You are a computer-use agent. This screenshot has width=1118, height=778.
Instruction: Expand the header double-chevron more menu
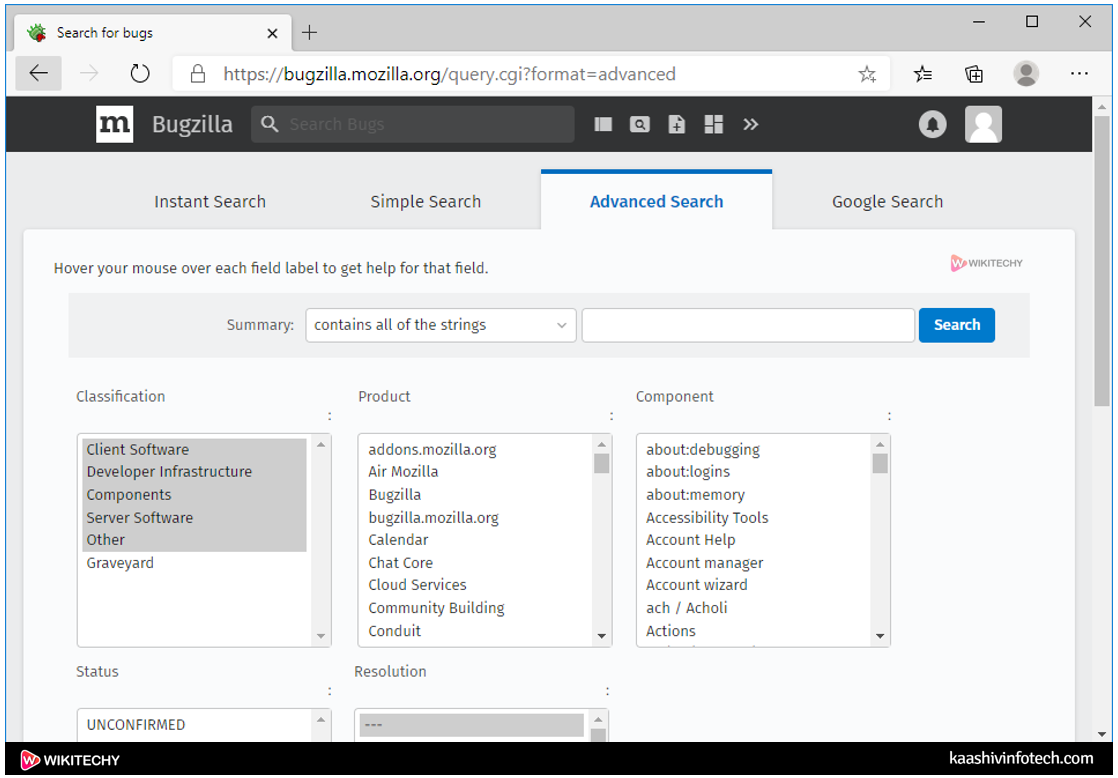click(751, 124)
